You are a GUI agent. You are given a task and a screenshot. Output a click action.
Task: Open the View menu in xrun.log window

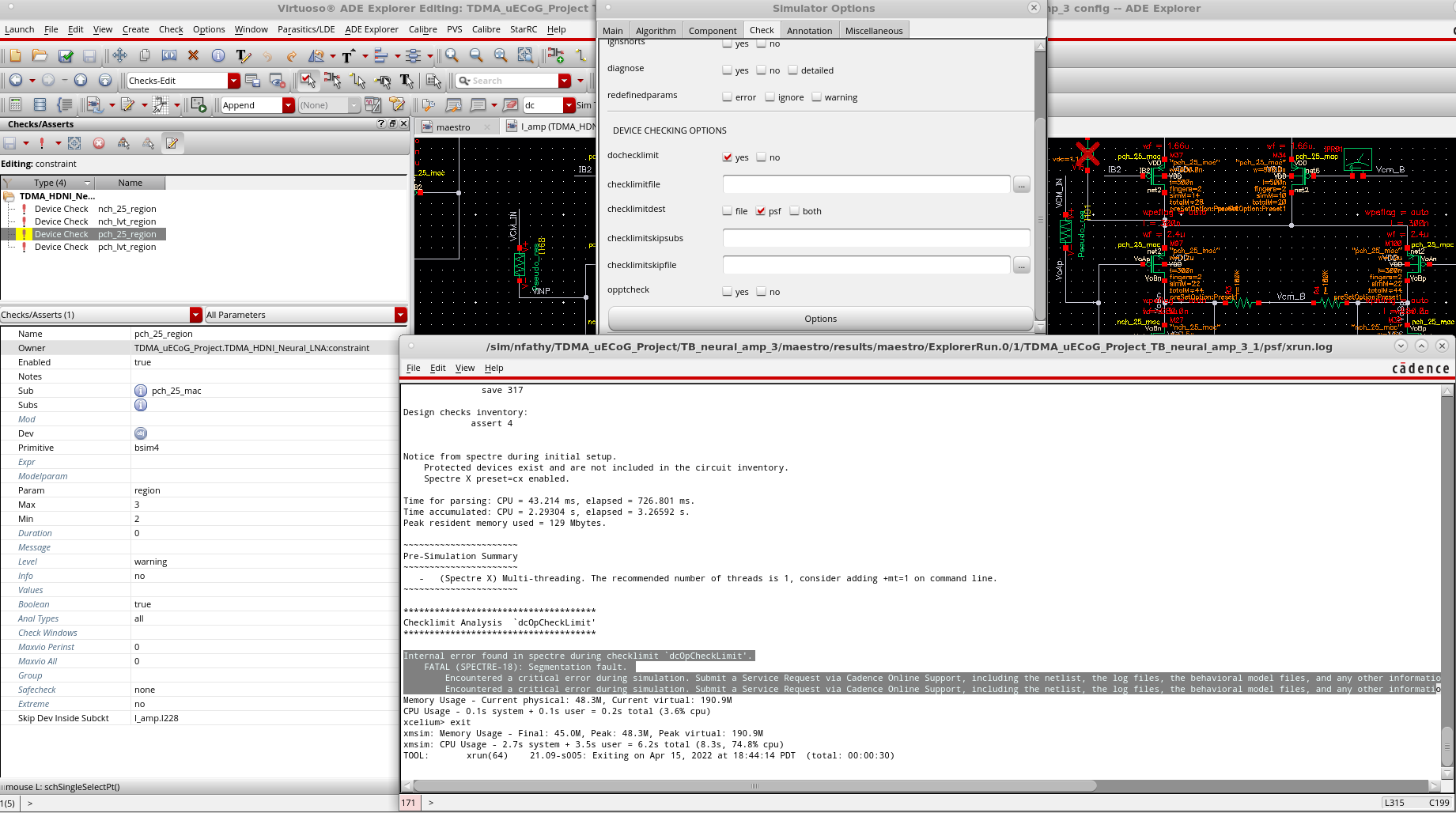point(465,368)
